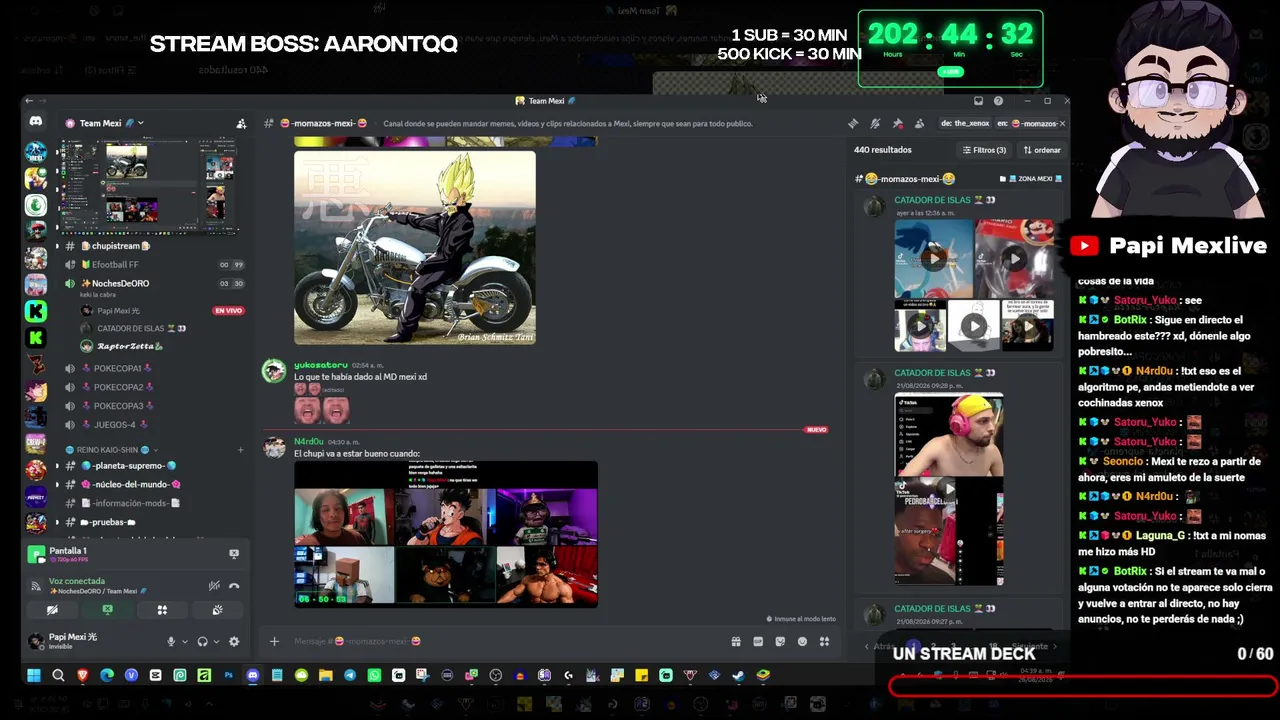Open Discord help question mark icon
Viewport: 1280px width, 720px height.
998,101
